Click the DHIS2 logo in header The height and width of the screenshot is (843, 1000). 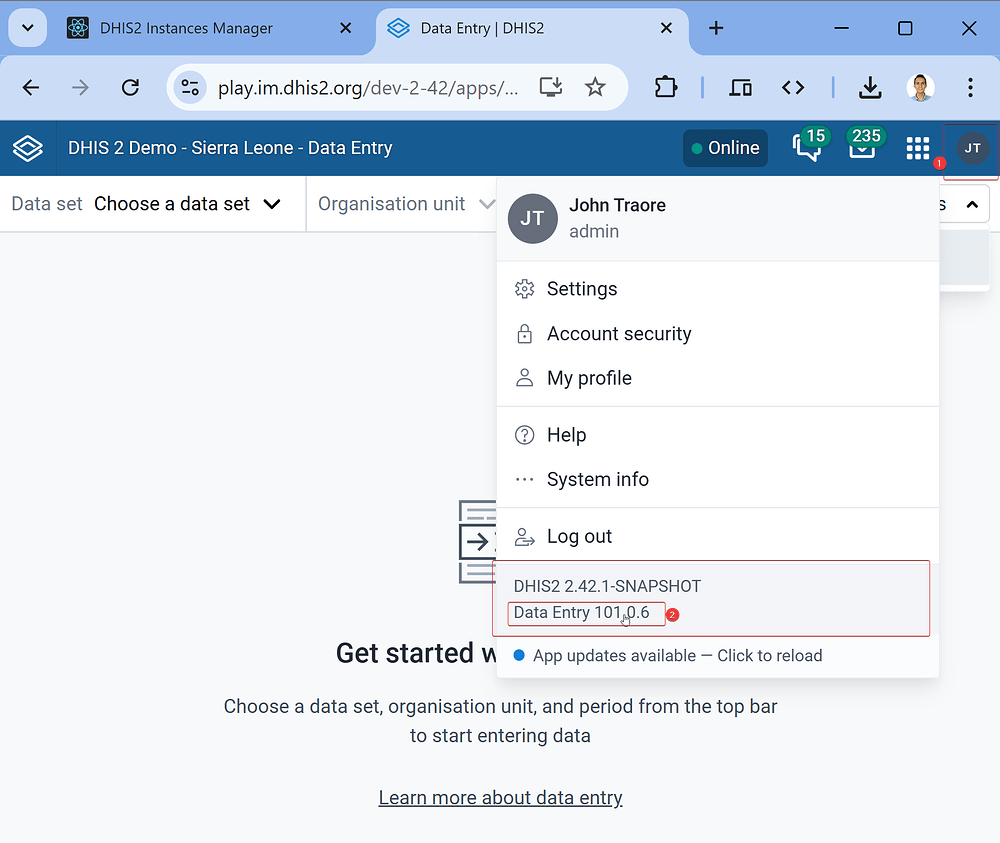[28, 149]
